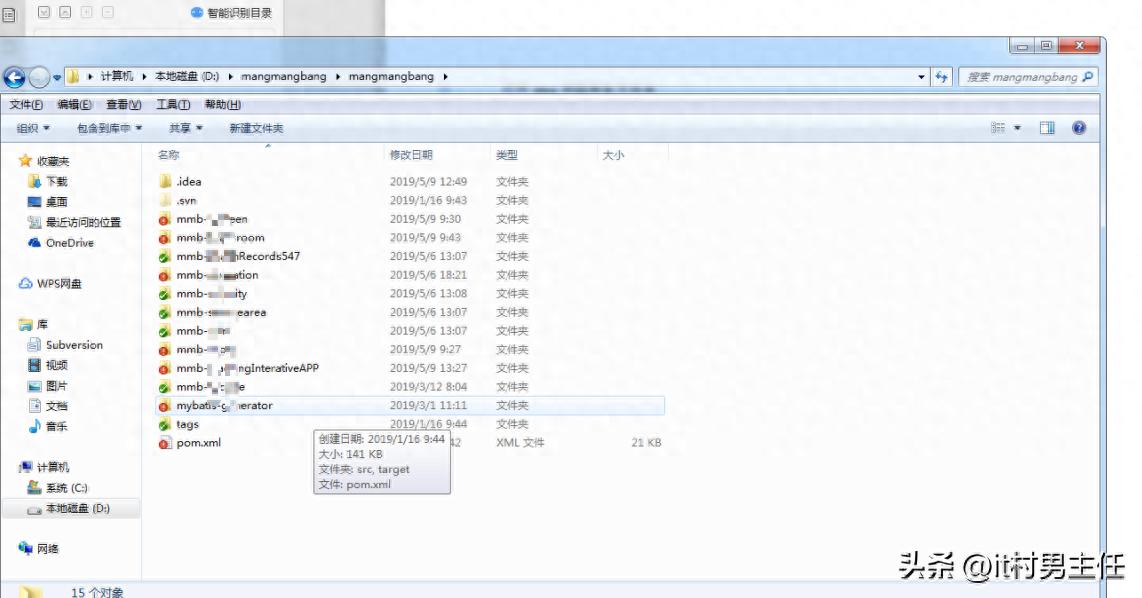This screenshot has width=1142, height=598.
Task: Click the 2019/5/6 18:21 date cell
Action: pos(428,275)
